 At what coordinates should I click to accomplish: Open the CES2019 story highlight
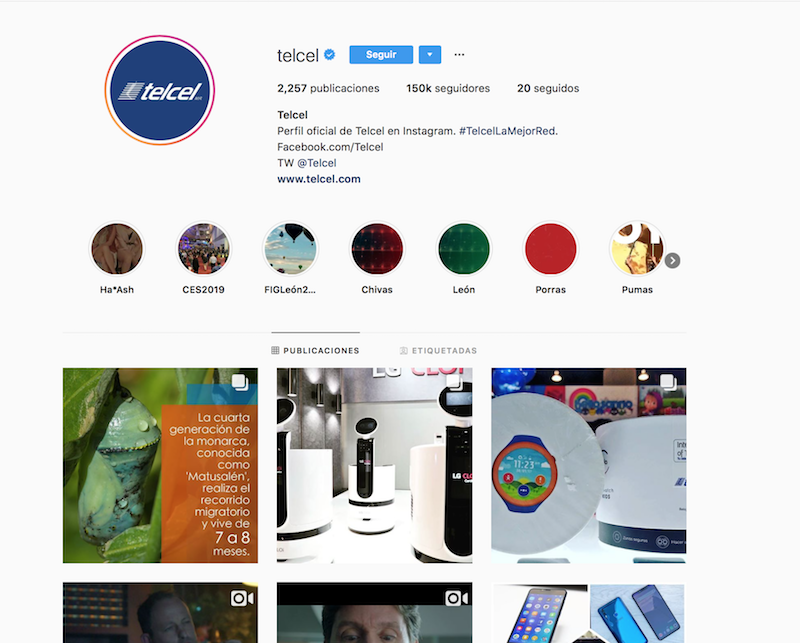[204, 249]
